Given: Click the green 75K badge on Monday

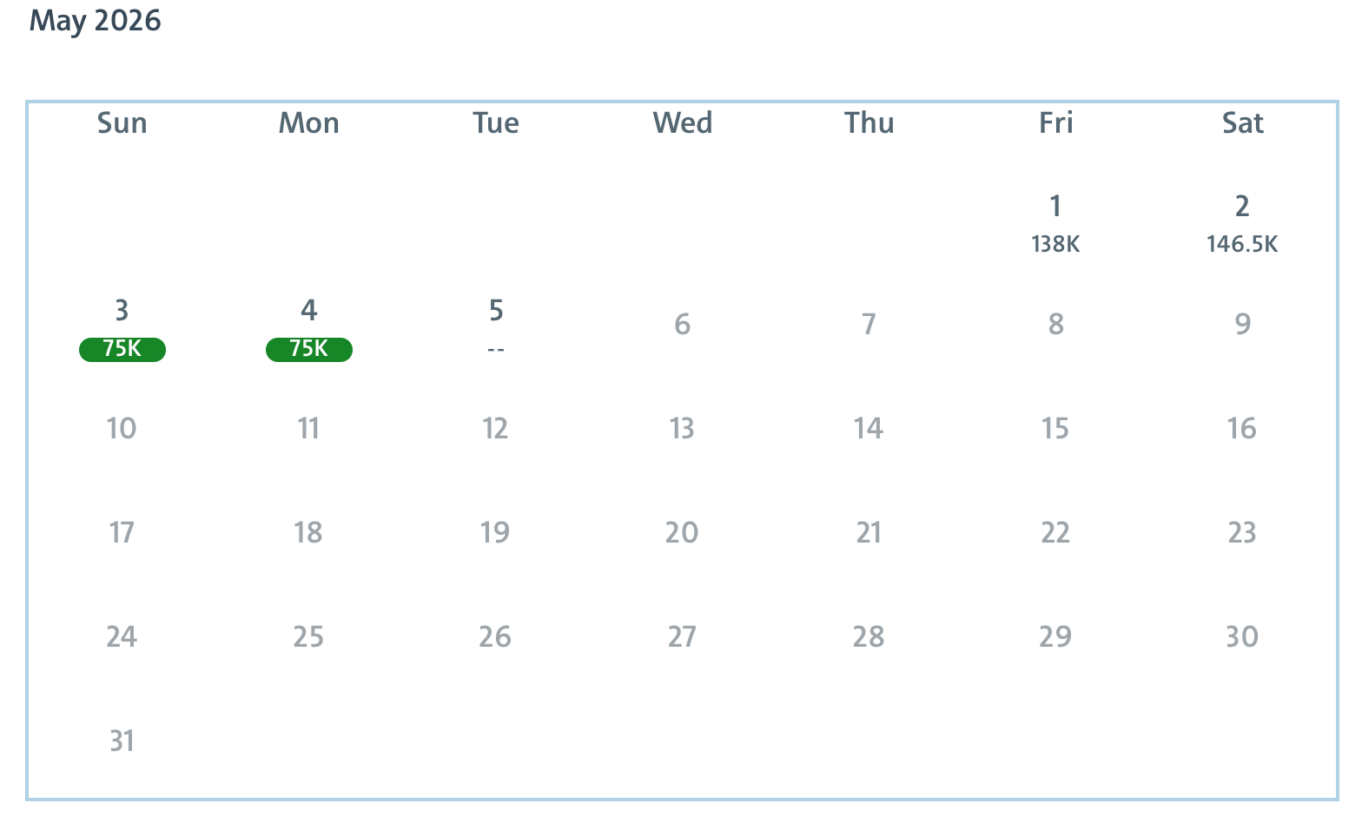Looking at the screenshot, I should [x=309, y=349].
